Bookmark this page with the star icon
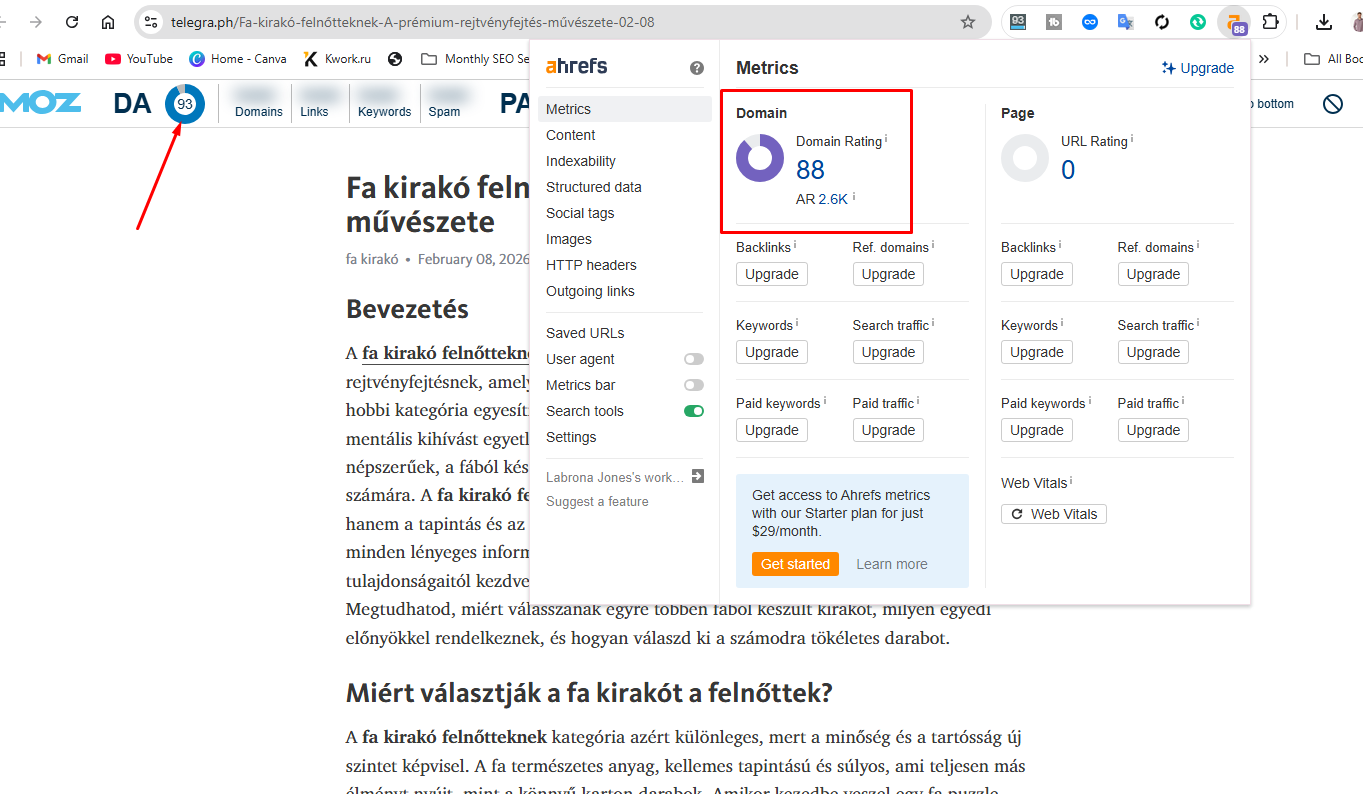This screenshot has width=1363, height=794. pos(967,22)
